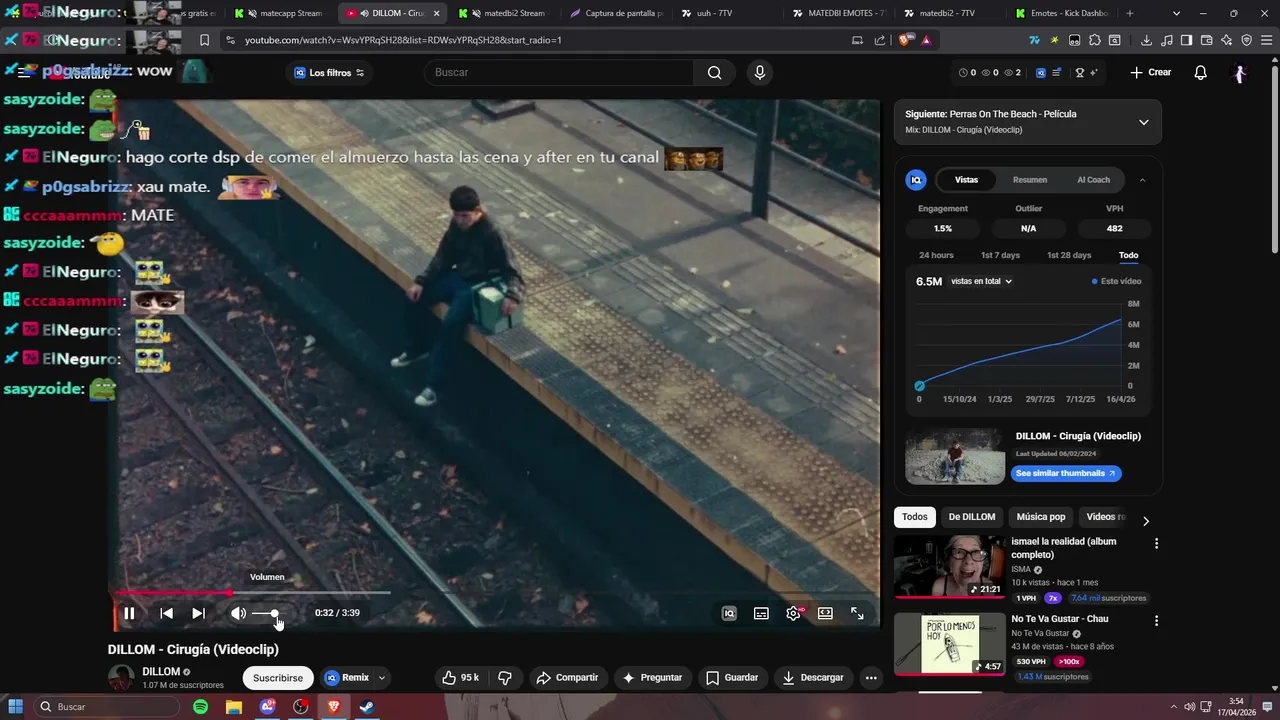1280x720 pixels.
Task: Open the ismael la realidad video thumbnail
Action: pyautogui.click(x=949, y=566)
